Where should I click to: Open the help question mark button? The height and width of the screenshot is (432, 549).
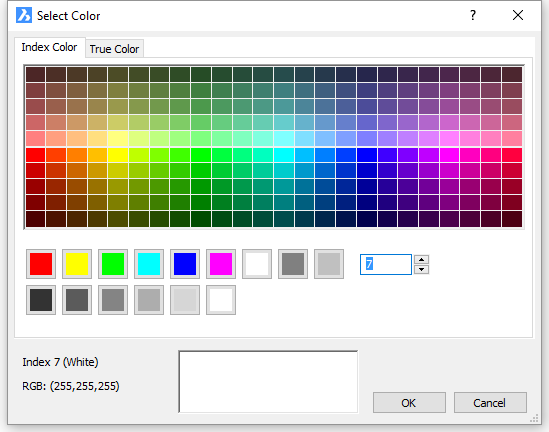click(x=473, y=15)
